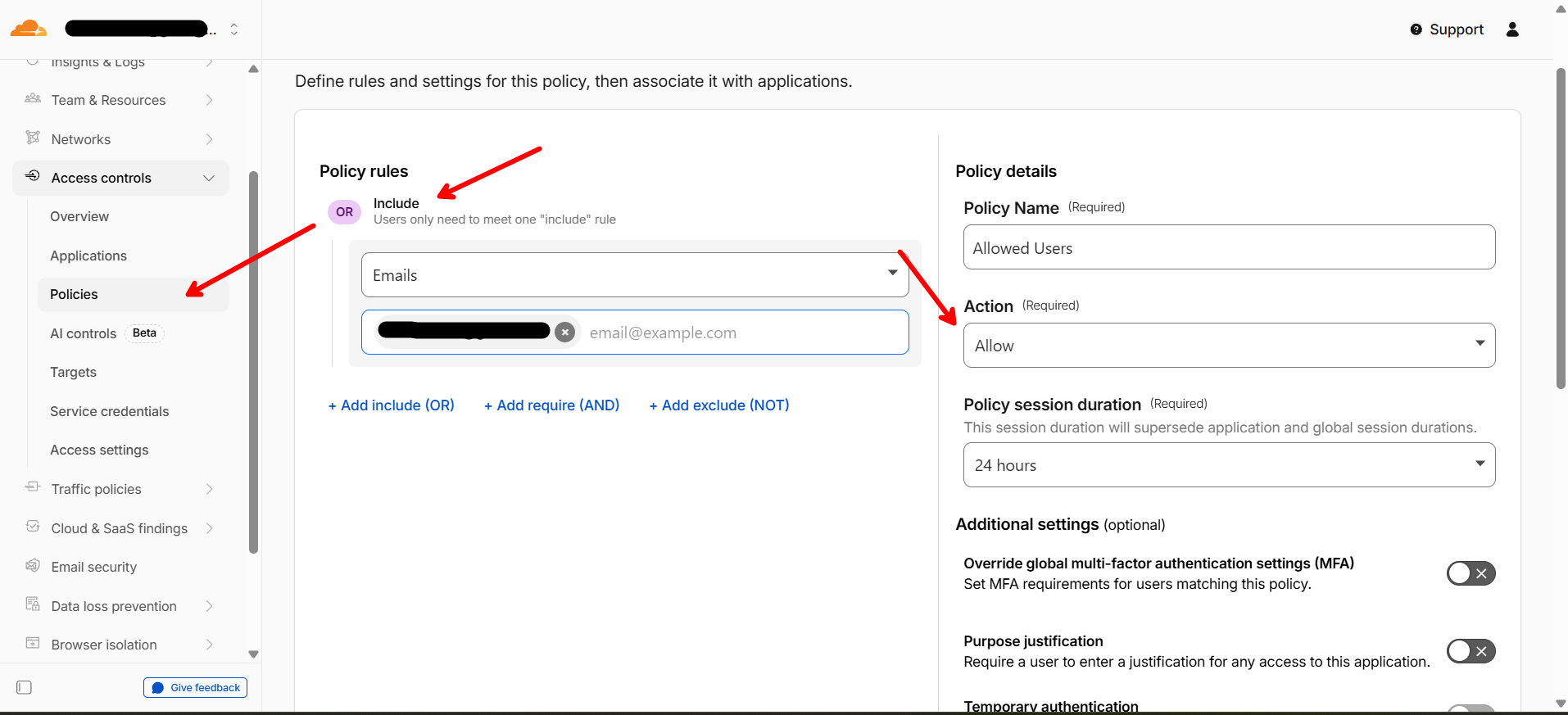
Task: Open the user account profile icon
Action: coord(1512,29)
